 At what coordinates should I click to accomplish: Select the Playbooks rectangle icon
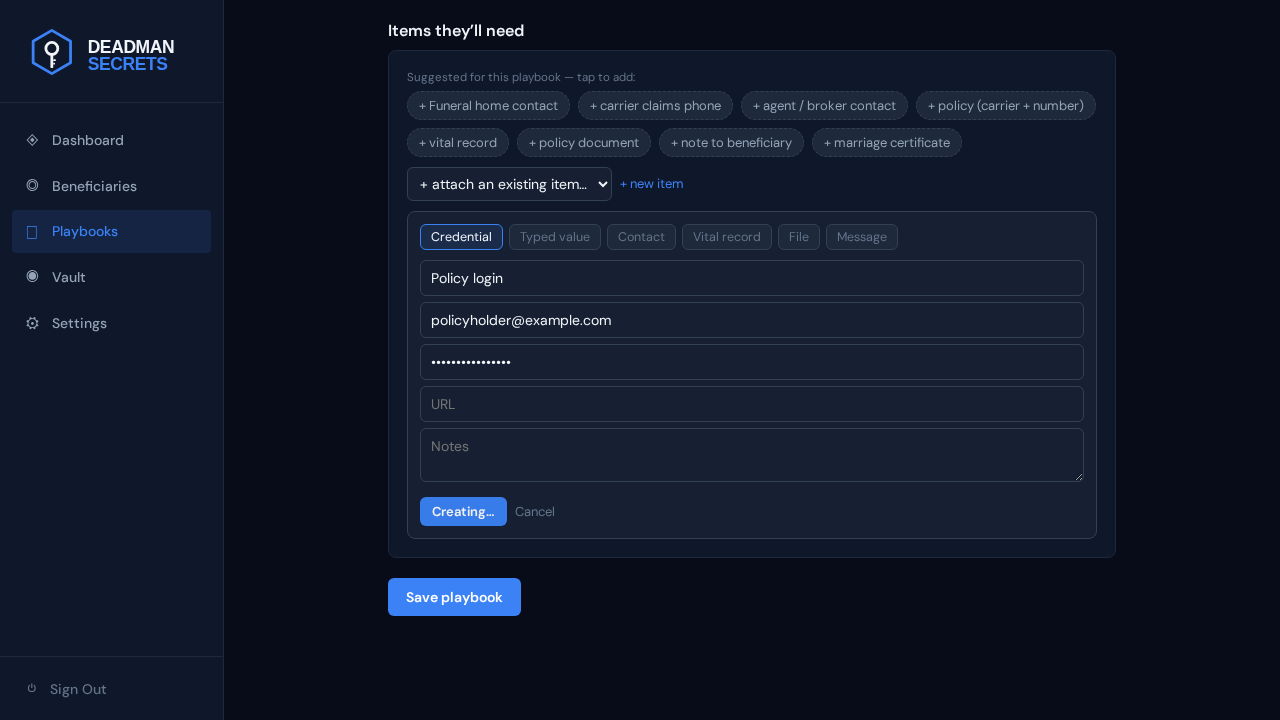32,232
